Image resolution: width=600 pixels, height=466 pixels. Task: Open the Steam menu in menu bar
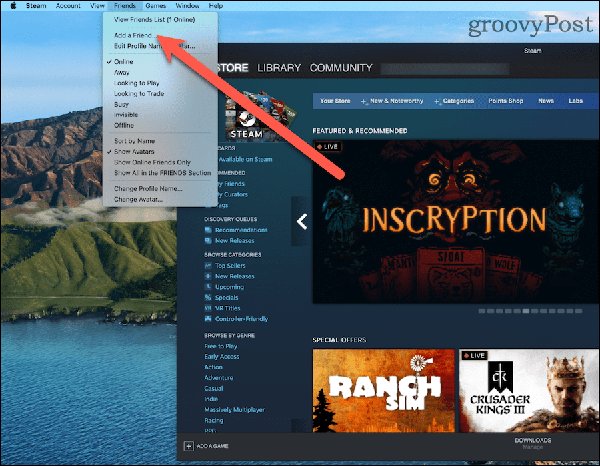pos(36,6)
